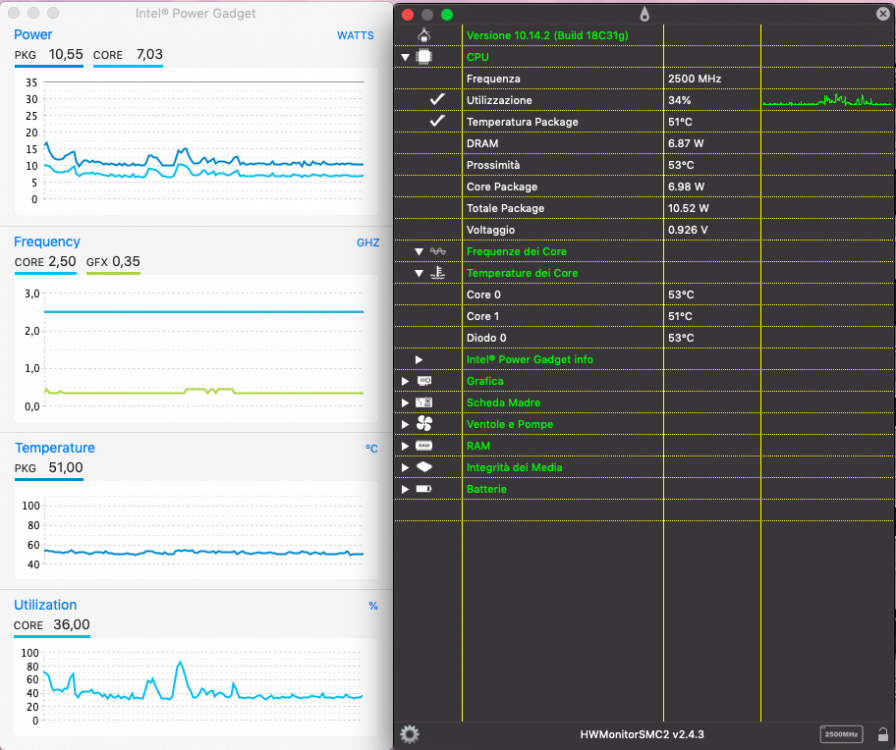Image resolution: width=896 pixels, height=750 pixels.
Task: Select the Core 1 temperature row
Action: click(645, 316)
